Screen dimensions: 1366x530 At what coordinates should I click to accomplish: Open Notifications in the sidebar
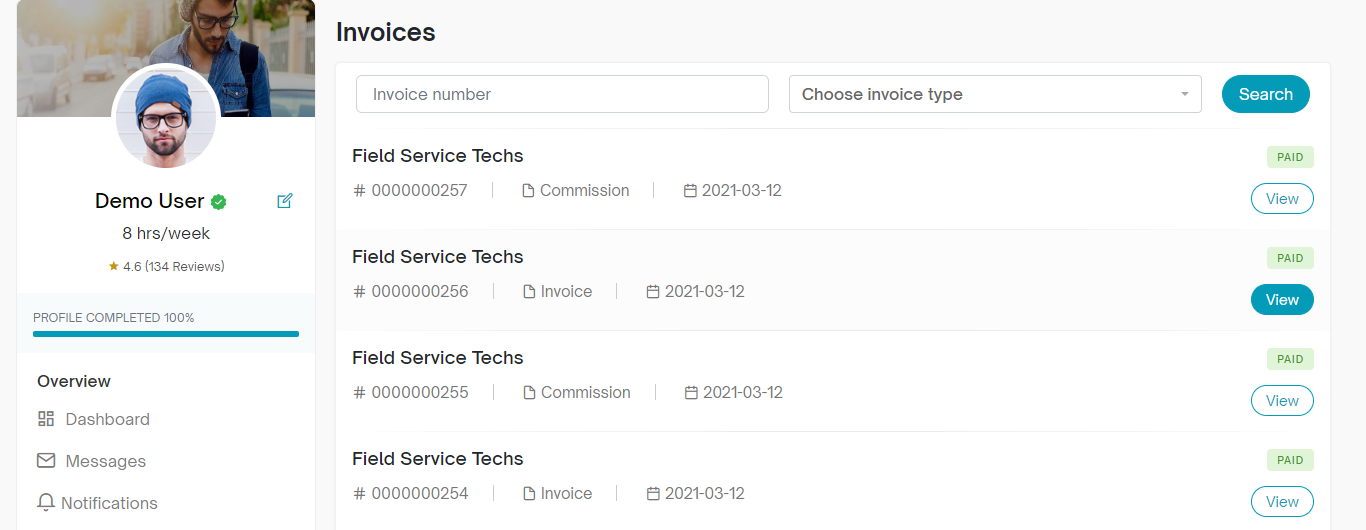tap(109, 503)
